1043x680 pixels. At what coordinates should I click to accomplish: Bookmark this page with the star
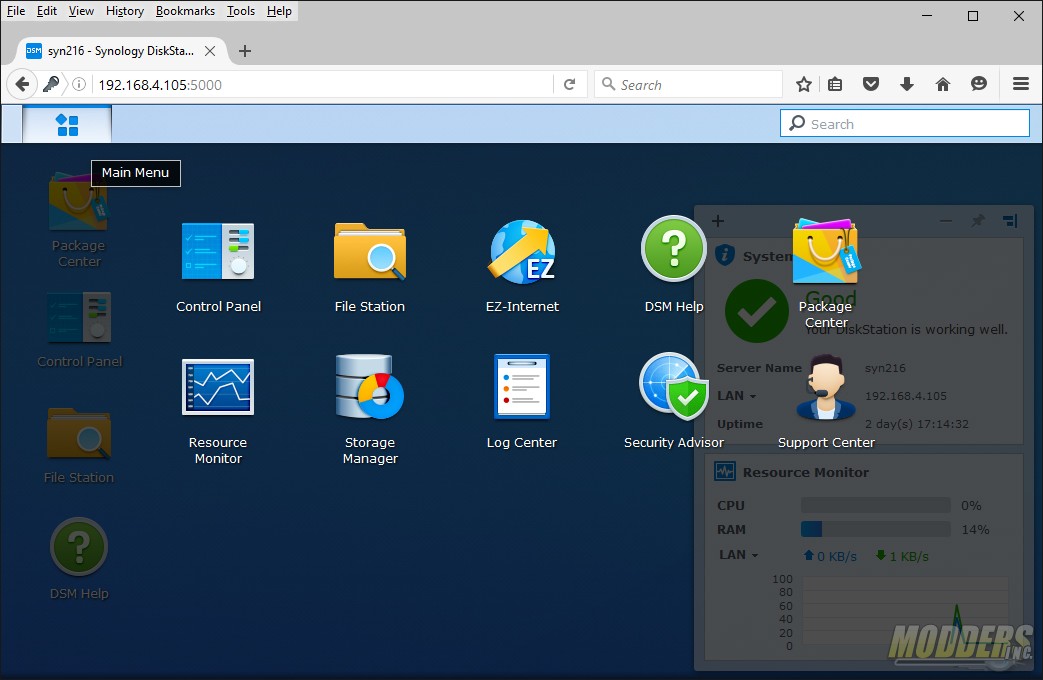click(804, 84)
